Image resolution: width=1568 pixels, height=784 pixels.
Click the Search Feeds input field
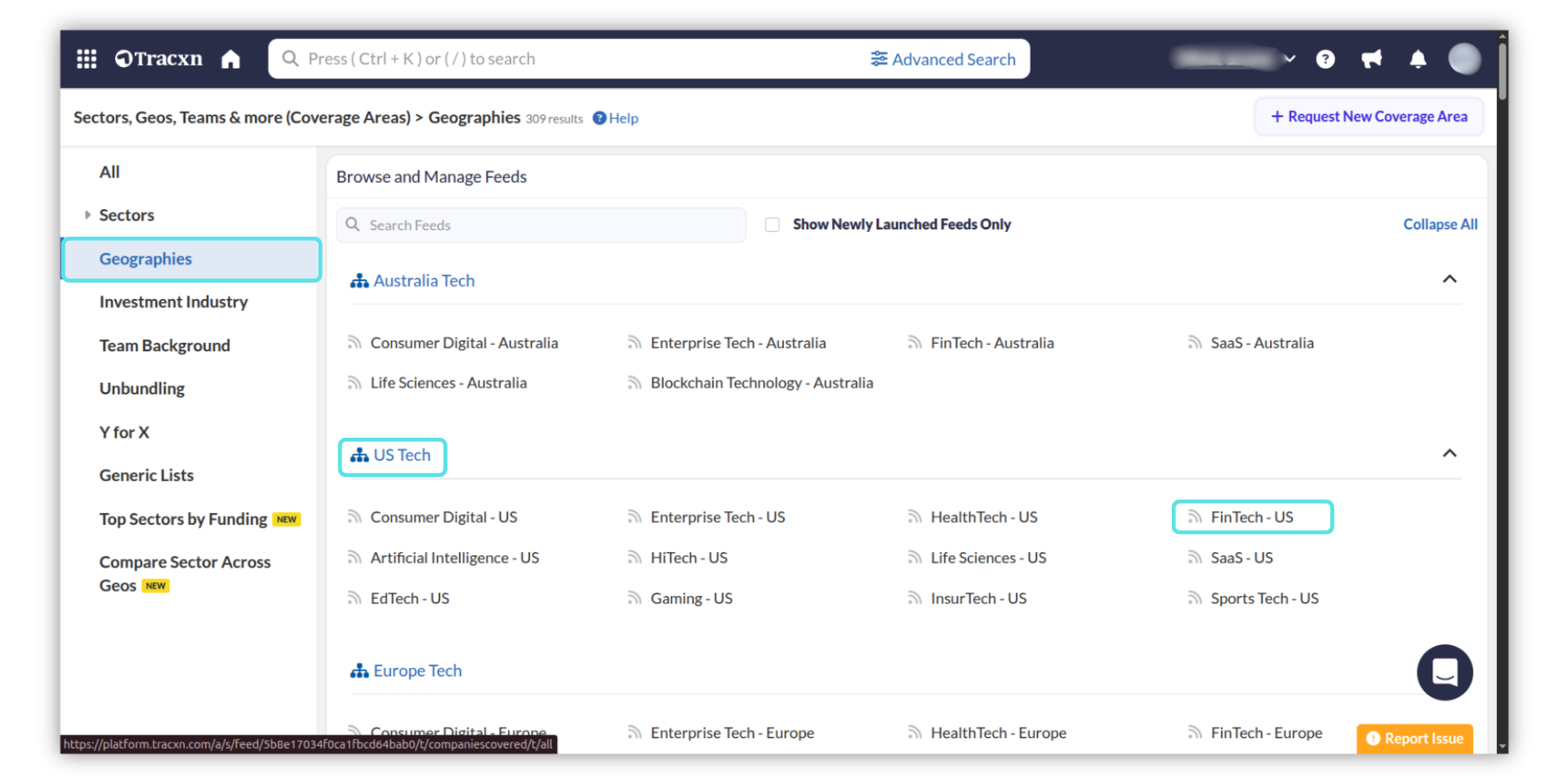[547, 225]
